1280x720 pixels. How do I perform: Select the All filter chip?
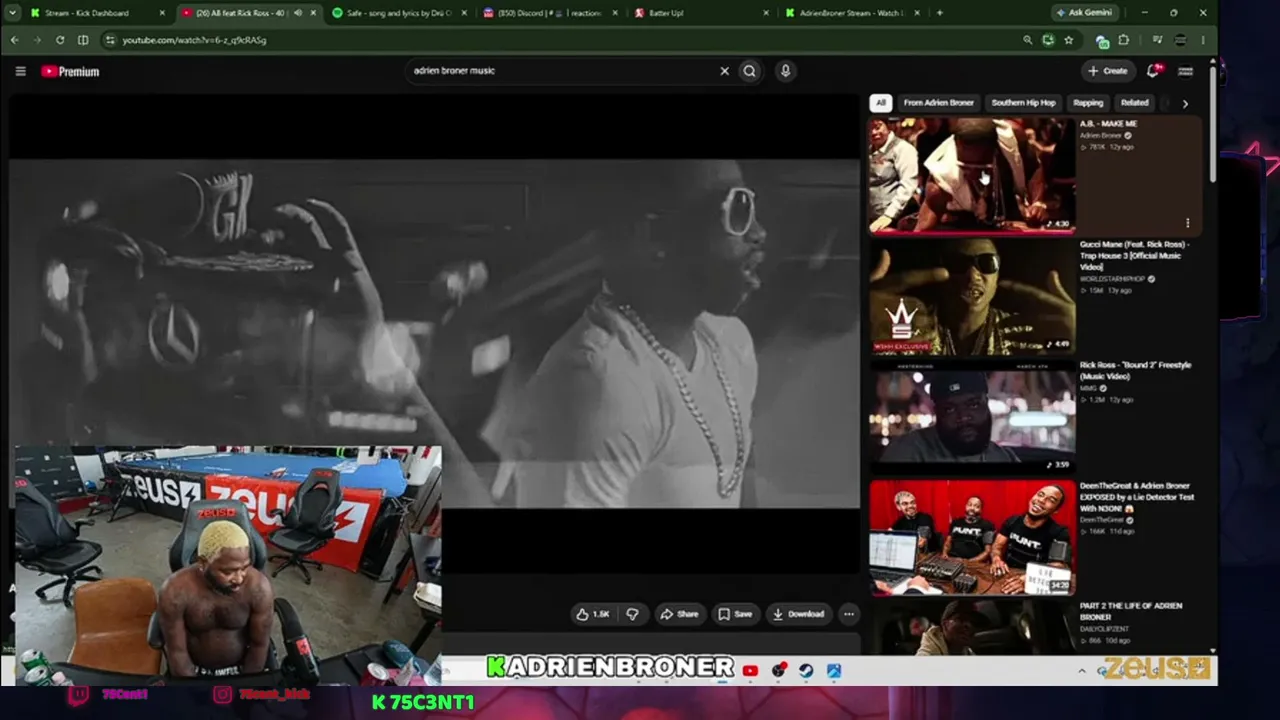[x=880, y=102]
